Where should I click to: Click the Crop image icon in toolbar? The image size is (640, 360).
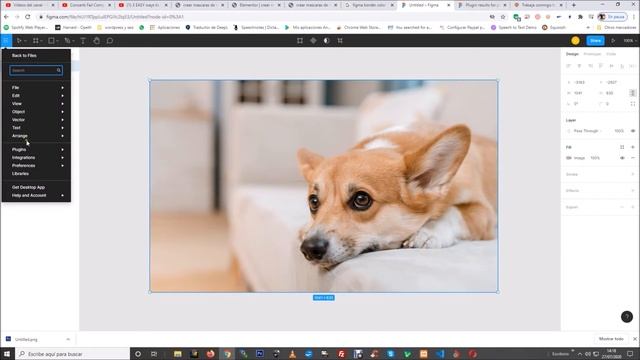click(x=300, y=40)
